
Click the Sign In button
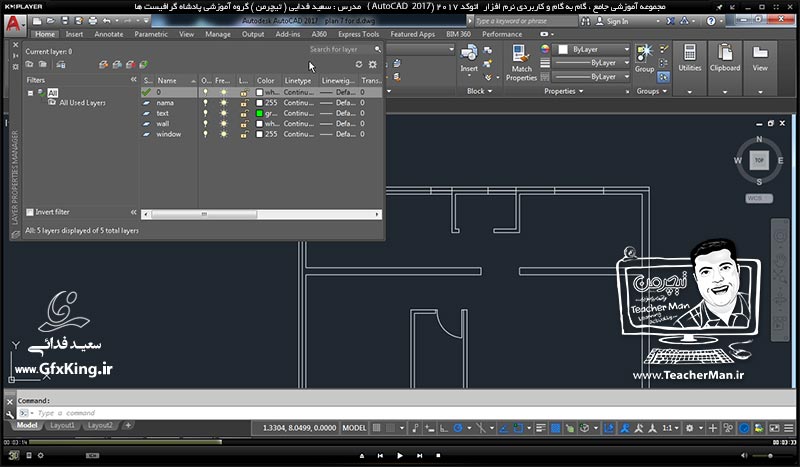tap(613, 21)
